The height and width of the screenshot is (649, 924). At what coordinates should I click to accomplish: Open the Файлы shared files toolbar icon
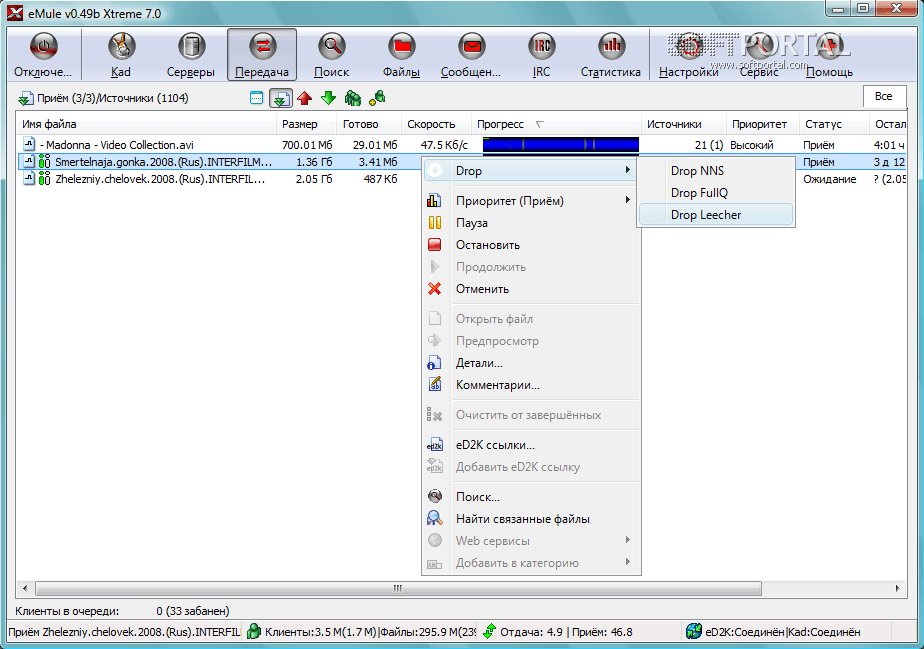click(x=401, y=47)
